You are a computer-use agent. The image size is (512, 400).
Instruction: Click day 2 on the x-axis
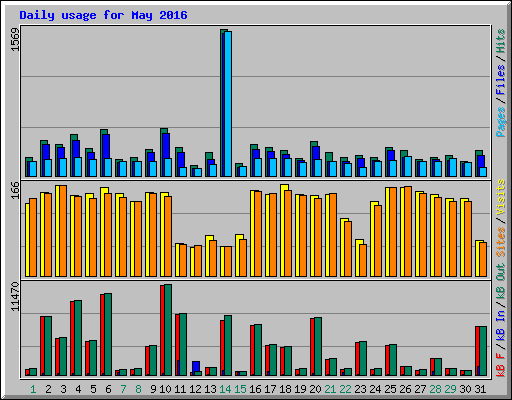pos(48,389)
